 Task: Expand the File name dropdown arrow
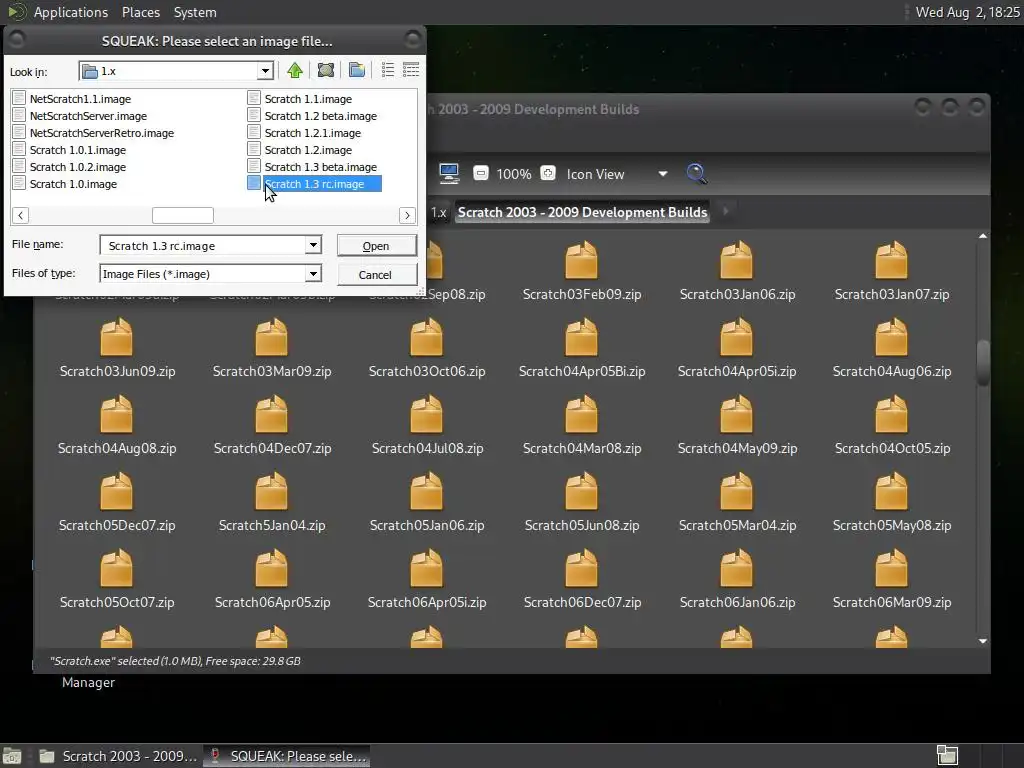point(313,245)
